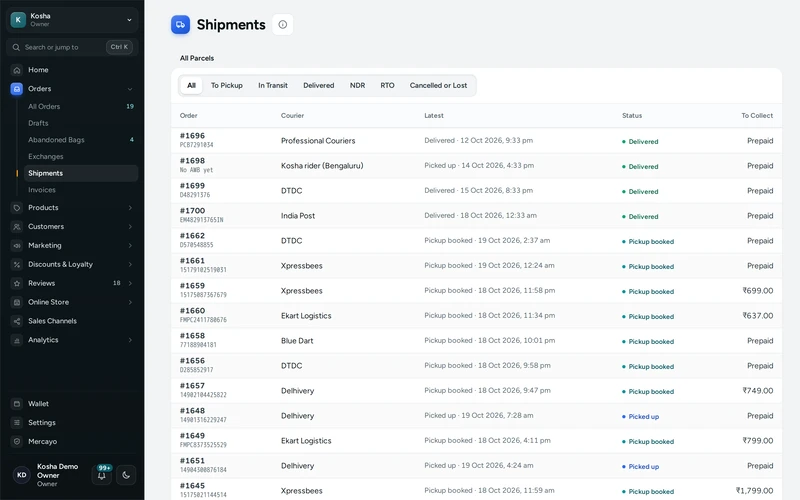Open Abandoned Bags in sidebar
This screenshot has width=800, height=500.
(x=81, y=140)
